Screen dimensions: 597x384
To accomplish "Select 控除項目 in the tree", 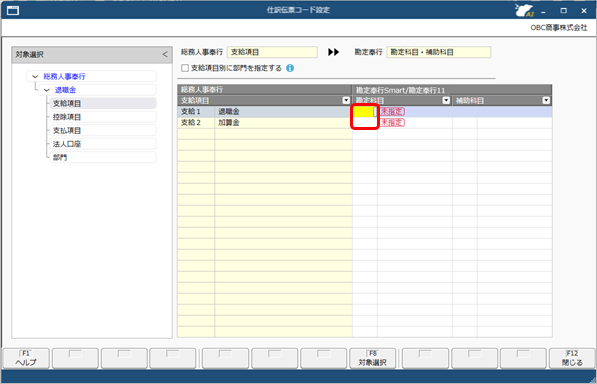I will point(103,117).
